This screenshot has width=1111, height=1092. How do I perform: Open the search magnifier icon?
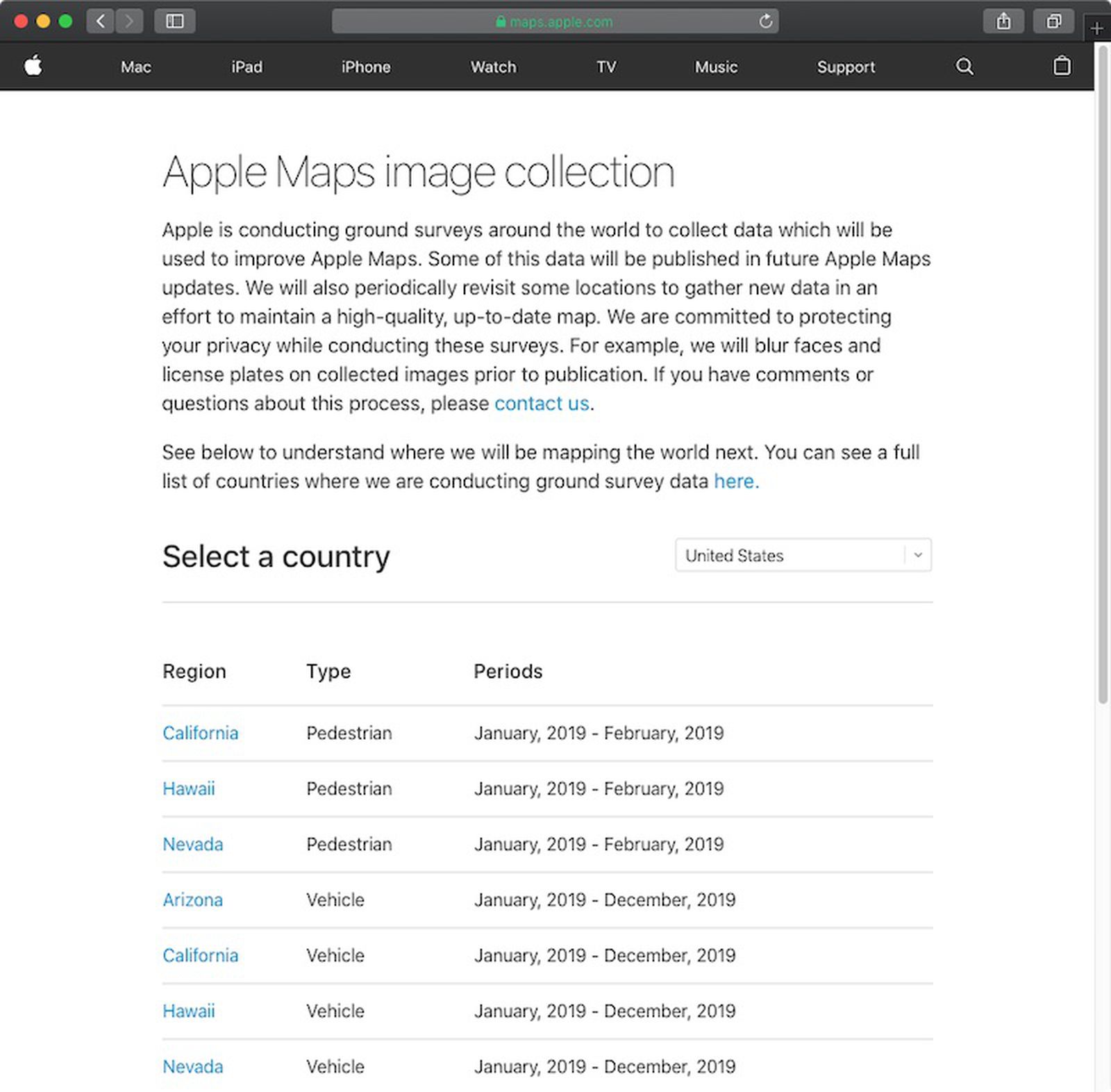point(964,66)
